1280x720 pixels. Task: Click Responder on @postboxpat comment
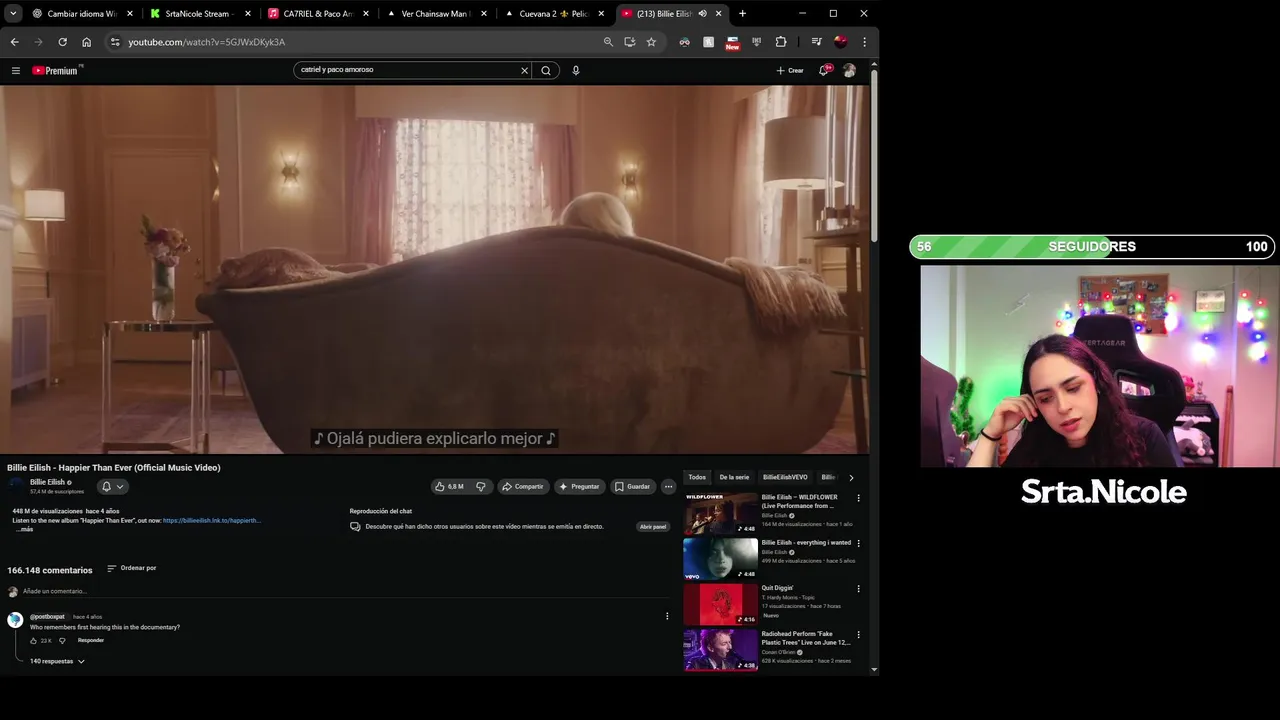91,640
